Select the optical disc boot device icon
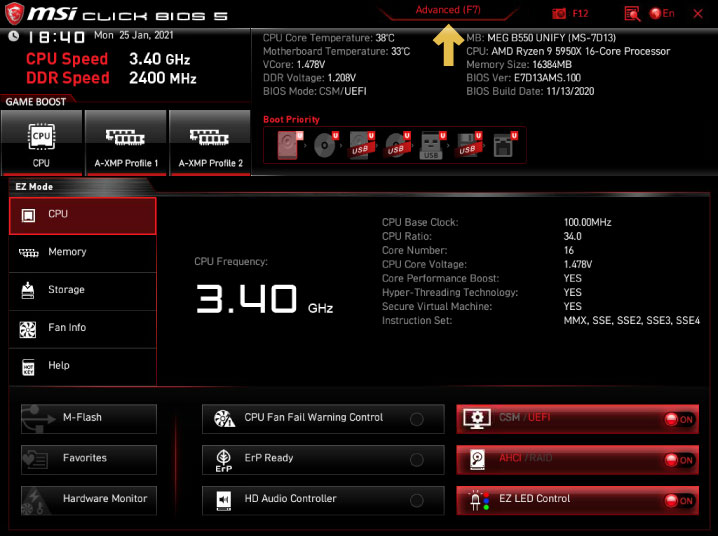Image resolution: width=718 pixels, height=536 pixels. click(326, 146)
